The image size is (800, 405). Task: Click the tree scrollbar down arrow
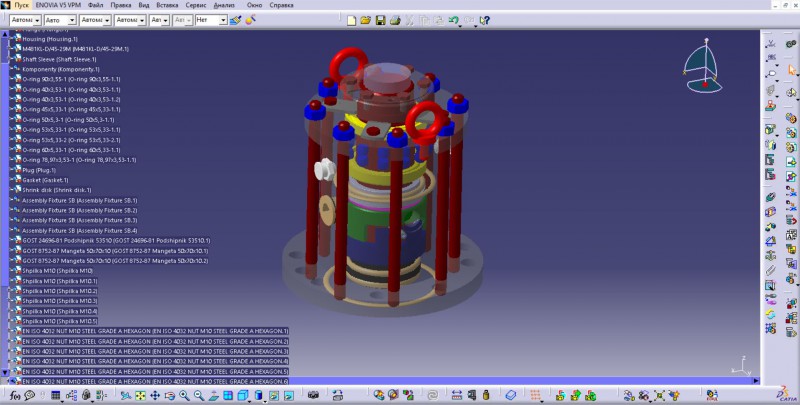[x=5, y=373]
